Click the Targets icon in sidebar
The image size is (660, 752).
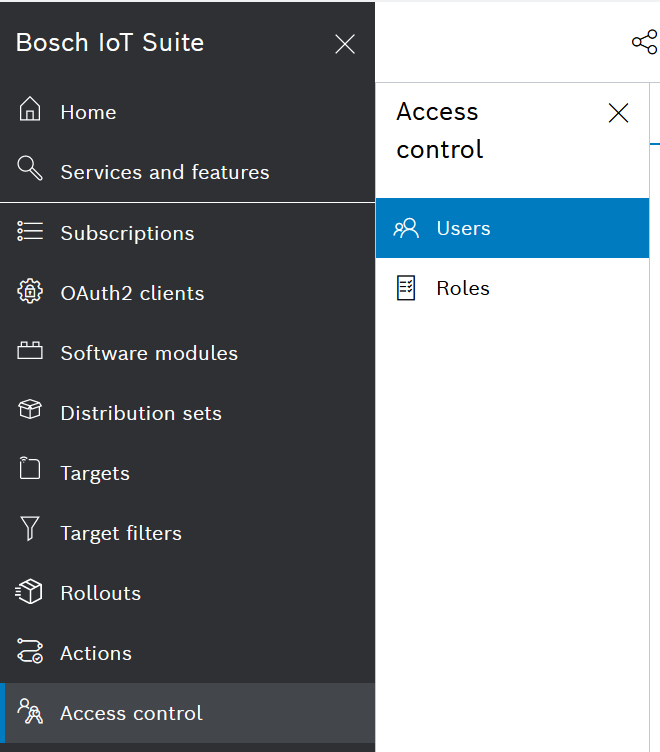coord(30,470)
